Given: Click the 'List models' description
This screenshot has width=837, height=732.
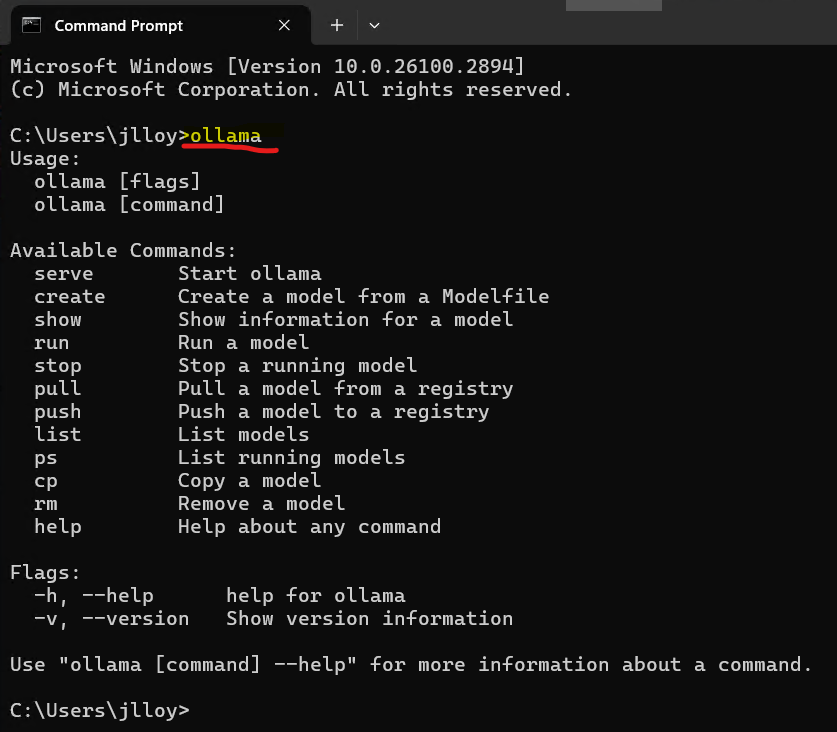Looking at the screenshot, I should pyautogui.click(x=243, y=435).
